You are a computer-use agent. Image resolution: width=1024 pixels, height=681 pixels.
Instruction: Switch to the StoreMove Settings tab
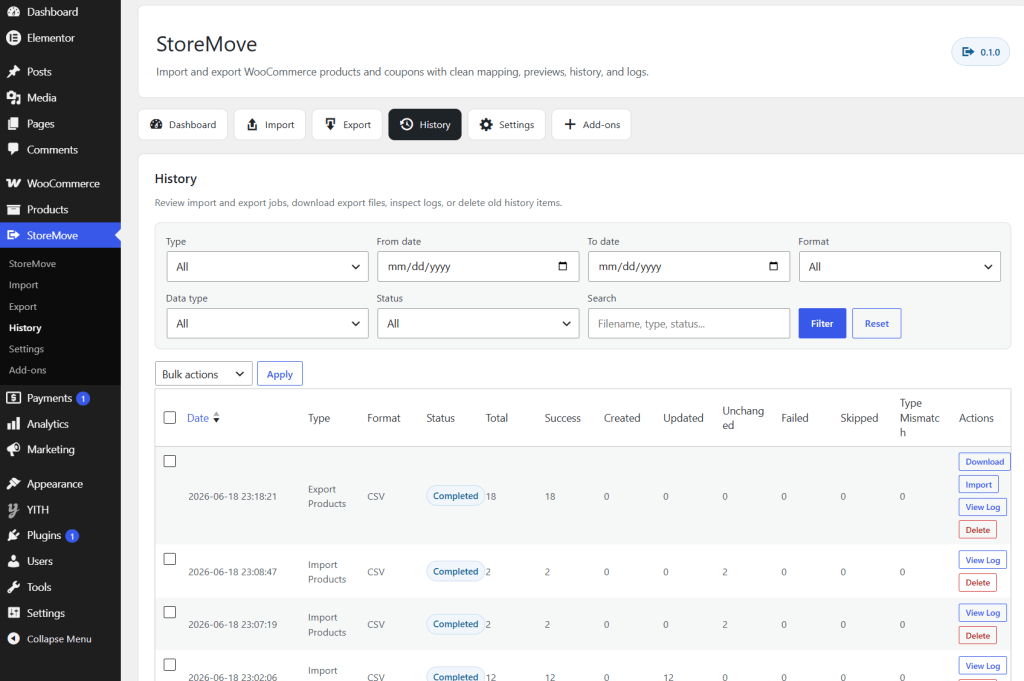click(x=507, y=124)
